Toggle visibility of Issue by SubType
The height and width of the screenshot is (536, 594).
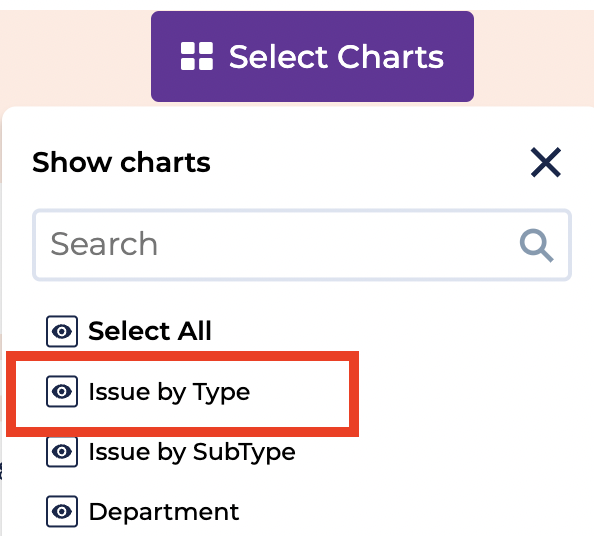[62, 452]
